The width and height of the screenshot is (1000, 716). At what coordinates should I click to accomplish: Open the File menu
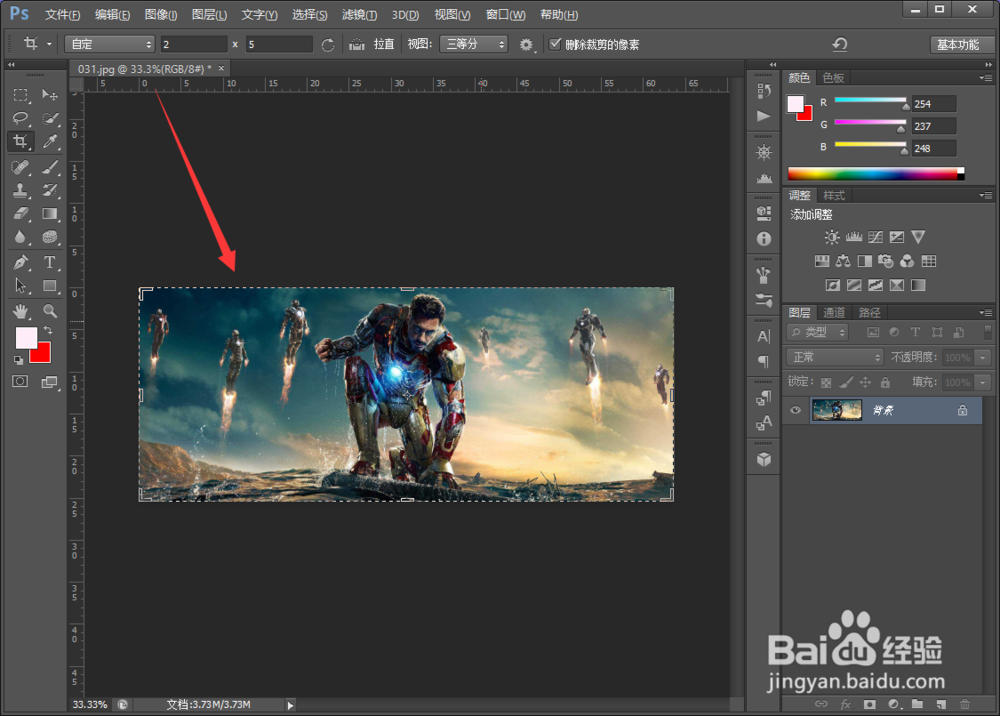click(x=62, y=15)
